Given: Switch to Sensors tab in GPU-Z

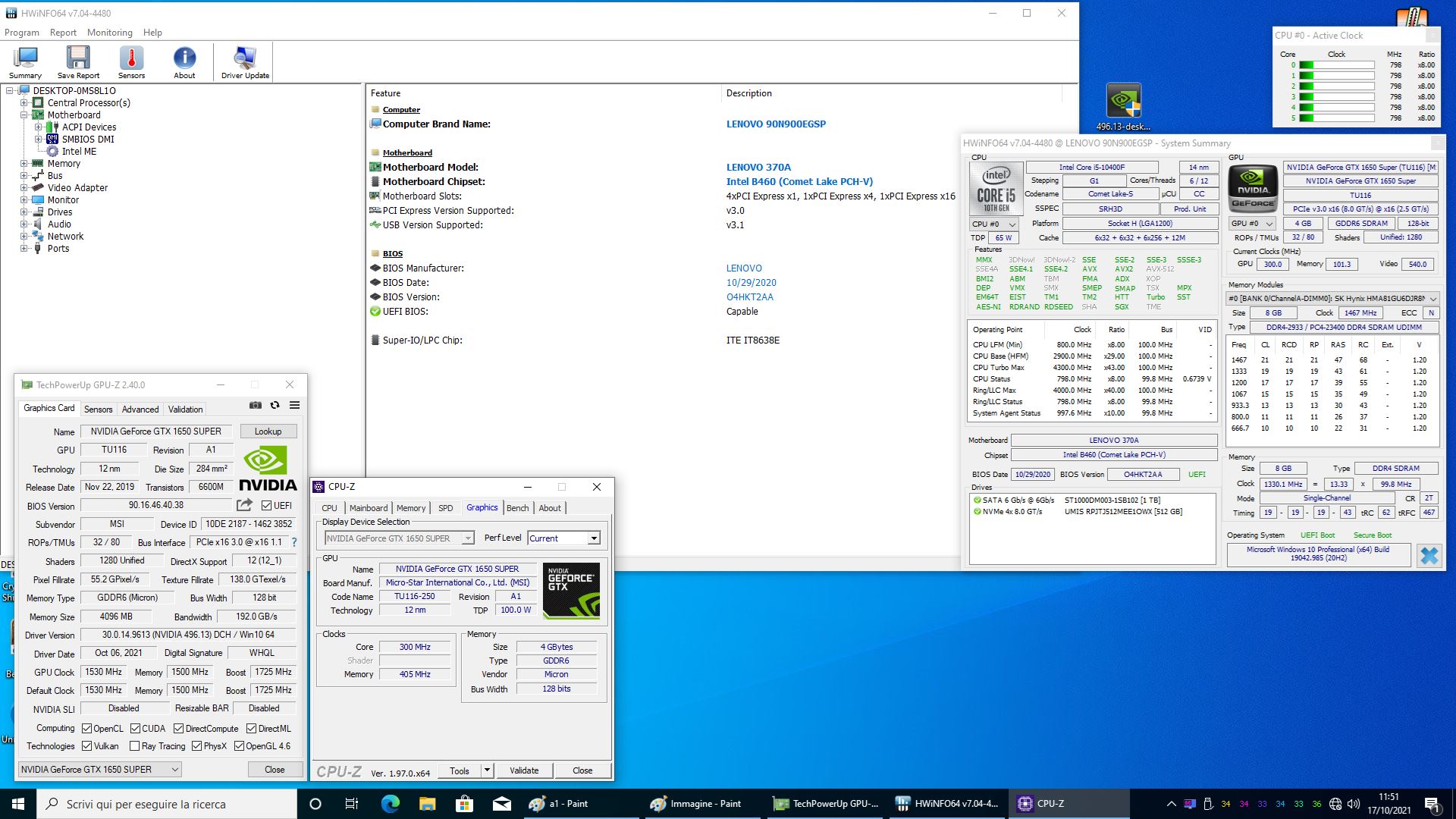Looking at the screenshot, I should tap(98, 409).
